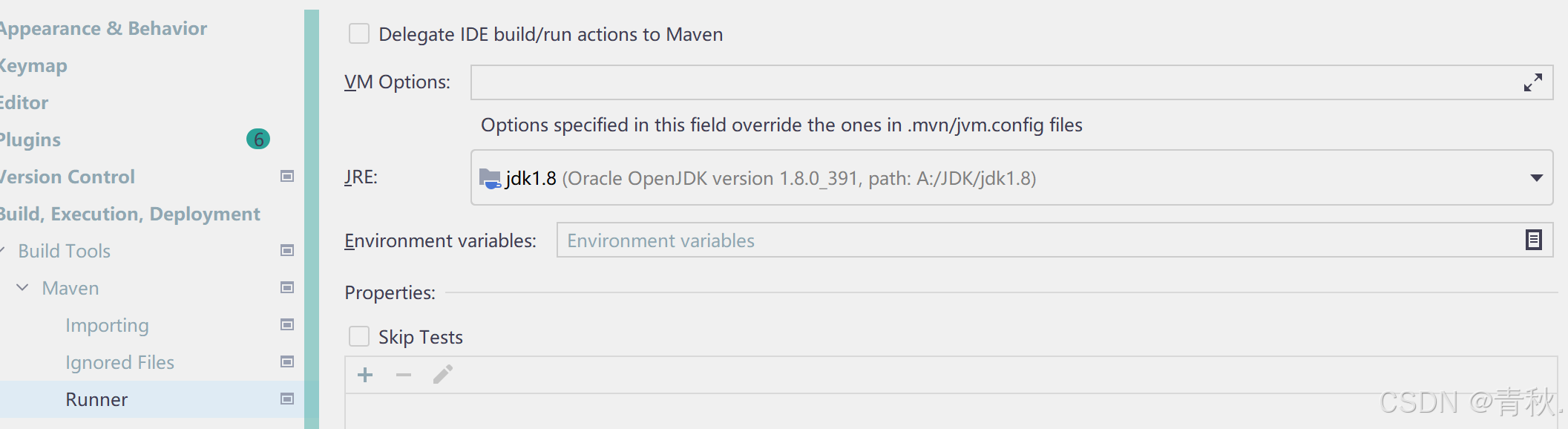The width and height of the screenshot is (1568, 429).
Task: Click the Plugins update count badge
Action: point(258,140)
